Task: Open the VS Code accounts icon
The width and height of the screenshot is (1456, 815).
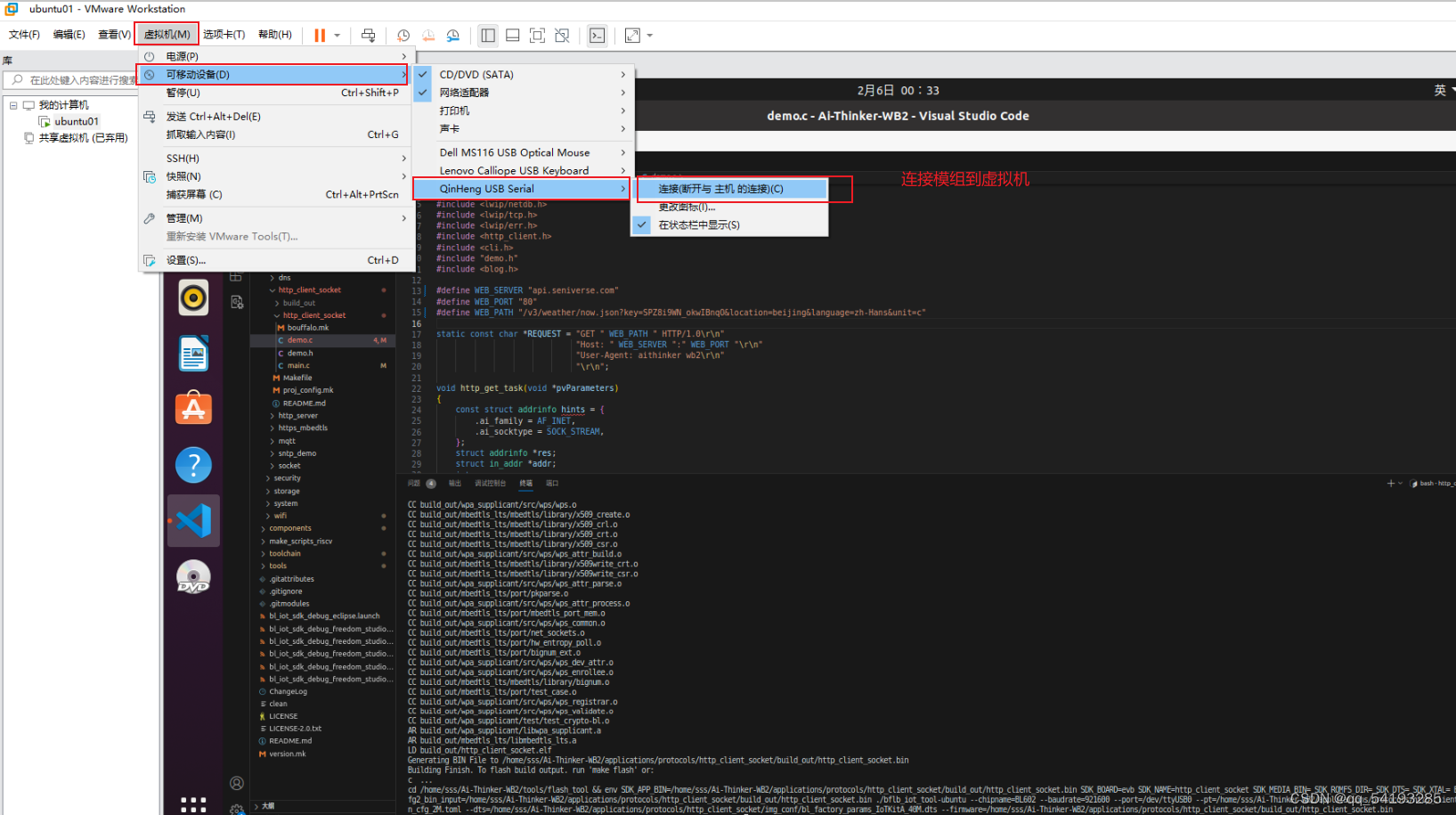Action: click(x=237, y=783)
